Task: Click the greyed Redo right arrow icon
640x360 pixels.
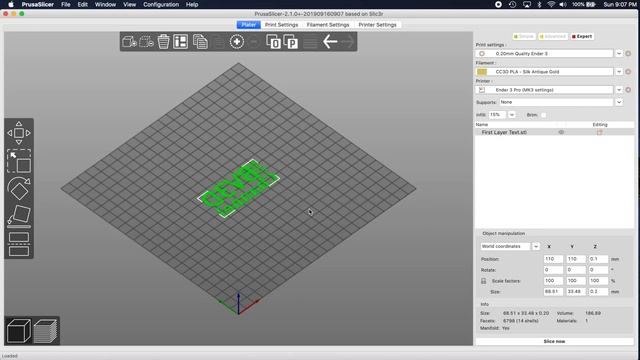Action: (347, 42)
